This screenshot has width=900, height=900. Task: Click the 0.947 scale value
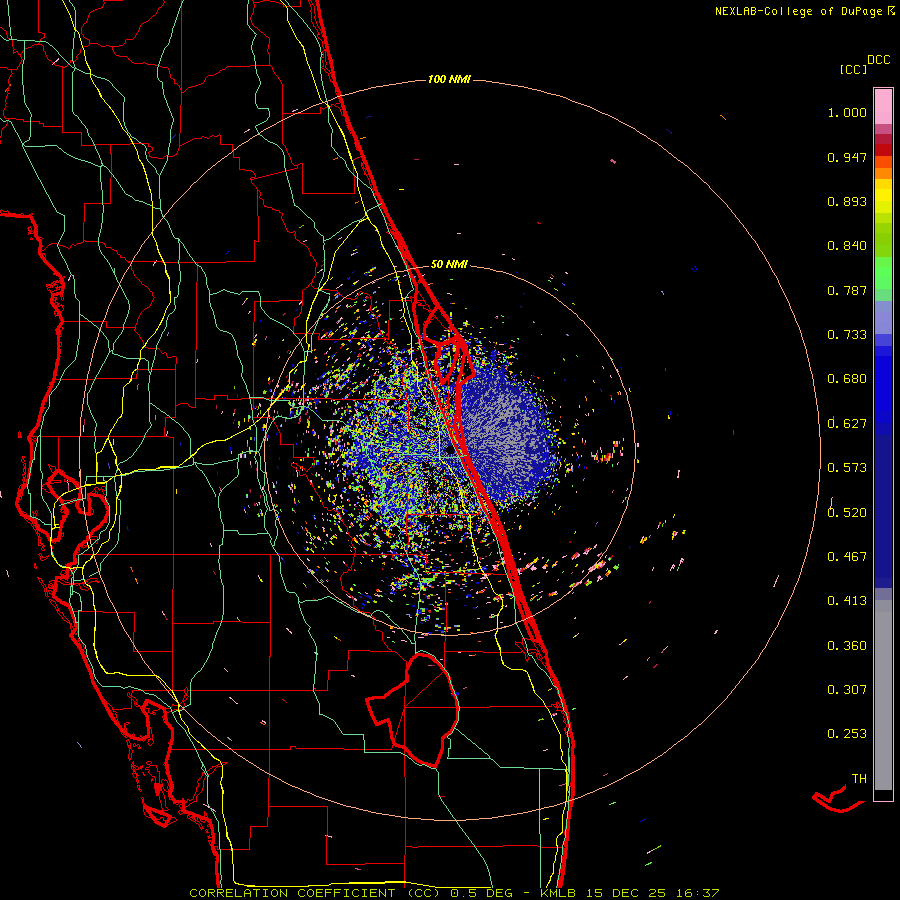(x=847, y=157)
